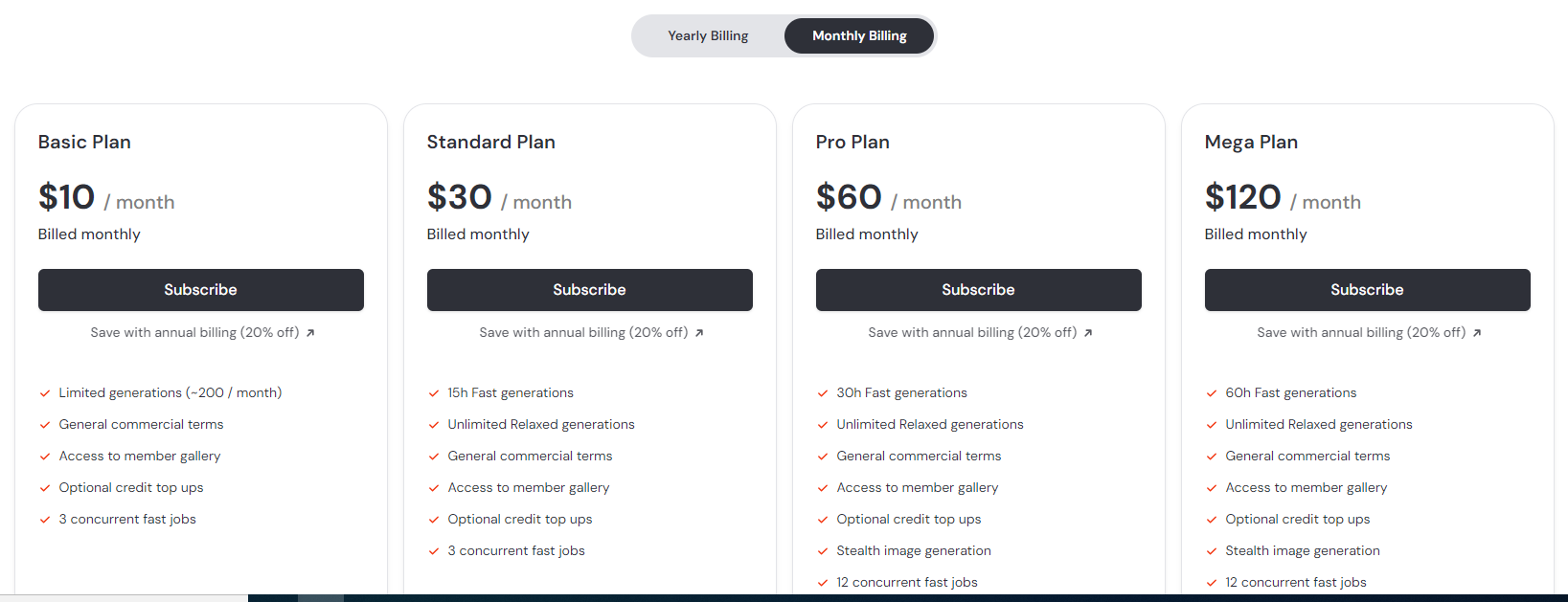Subscribe to the Standard Plan
The width and height of the screenshot is (1568, 602).
(x=589, y=290)
